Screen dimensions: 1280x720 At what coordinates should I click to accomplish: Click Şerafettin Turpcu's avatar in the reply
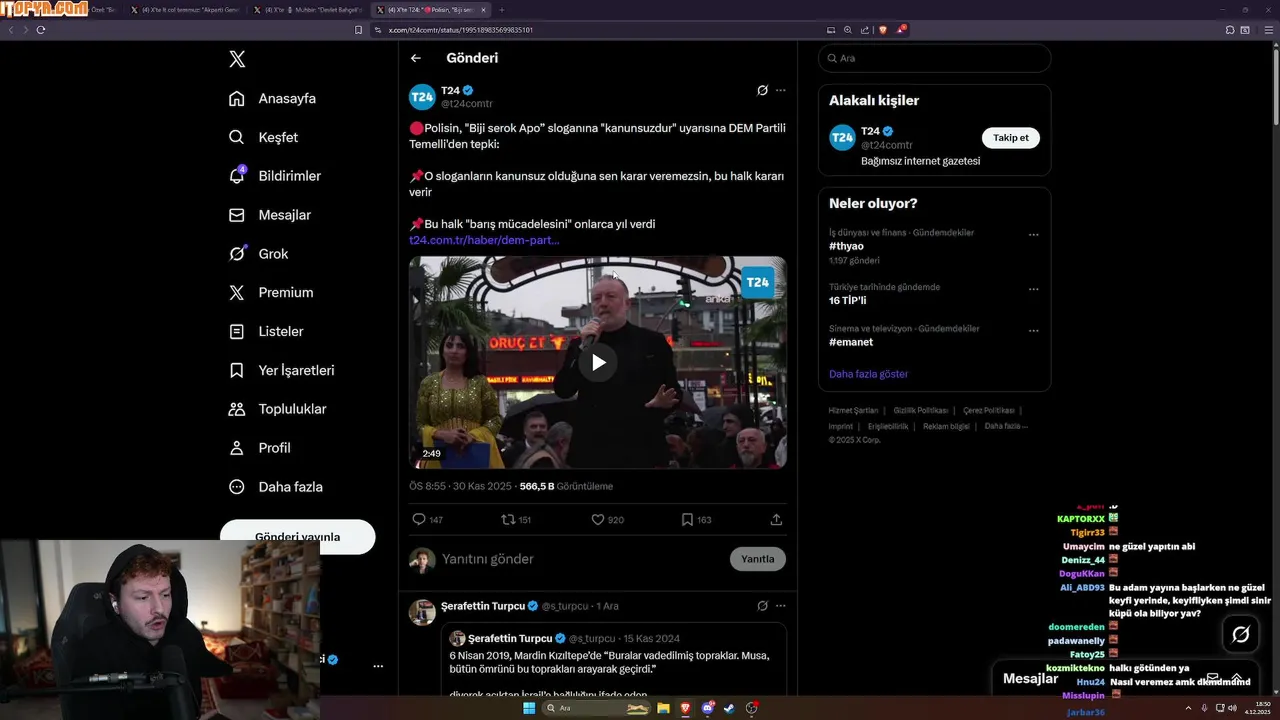click(422, 612)
